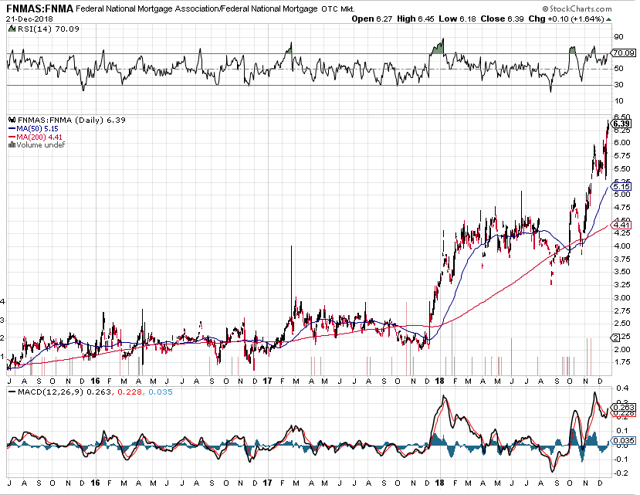The width and height of the screenshot is (640, 495).
Task: Click the High 6.45 value
Action: (x=415, y=19)
